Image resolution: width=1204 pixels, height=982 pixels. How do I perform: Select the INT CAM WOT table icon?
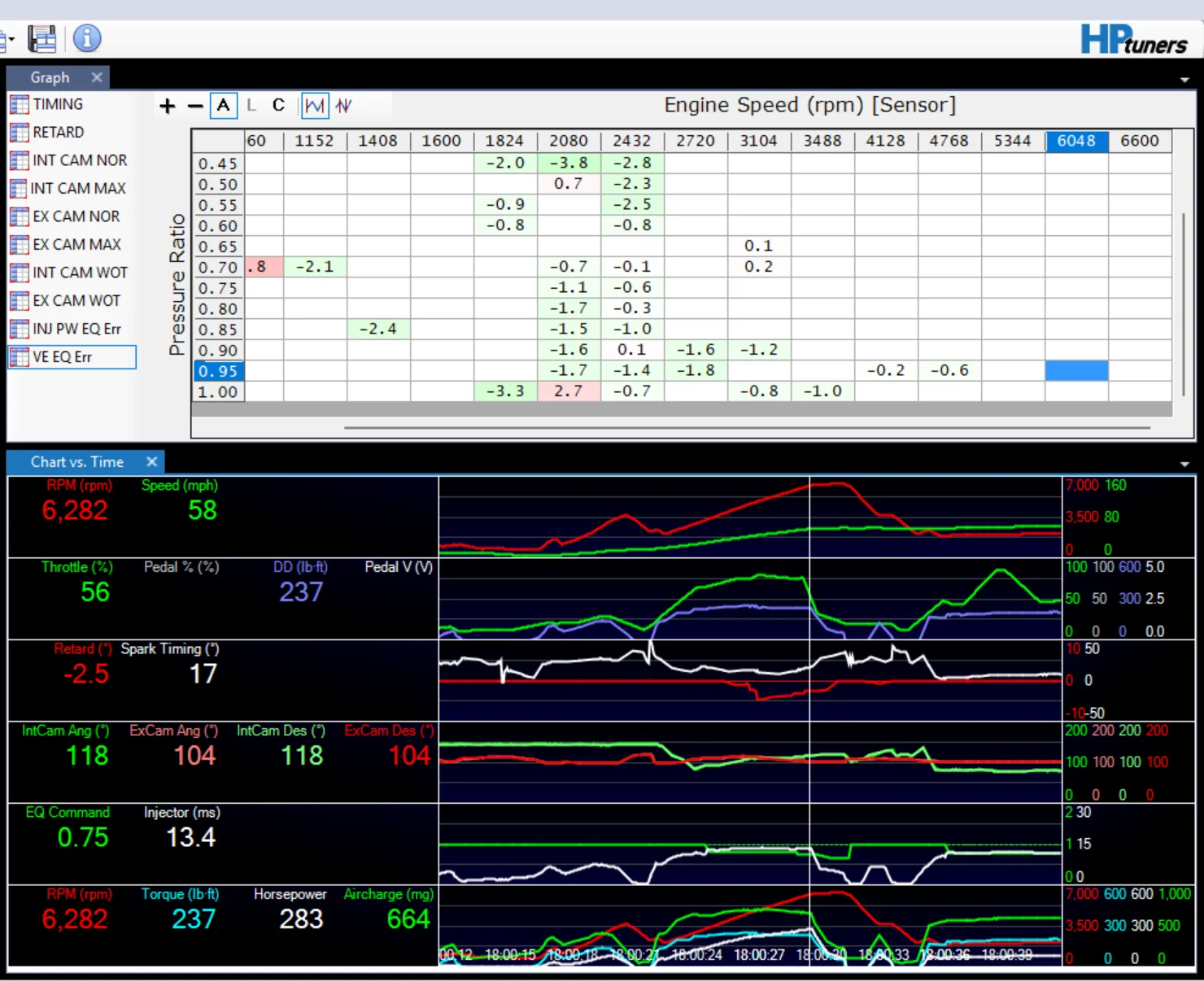19,273
